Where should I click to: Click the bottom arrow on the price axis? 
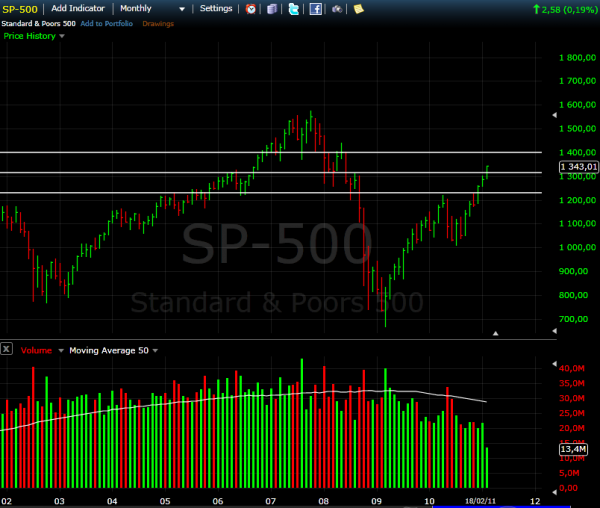[554, 331]
